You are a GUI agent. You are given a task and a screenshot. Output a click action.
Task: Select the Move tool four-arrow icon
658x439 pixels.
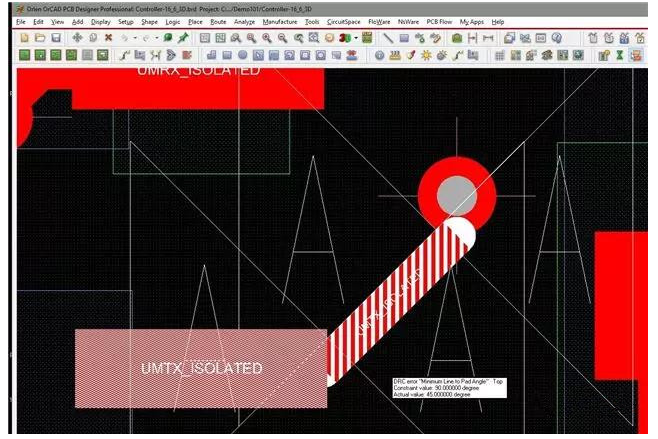[77, 38]
